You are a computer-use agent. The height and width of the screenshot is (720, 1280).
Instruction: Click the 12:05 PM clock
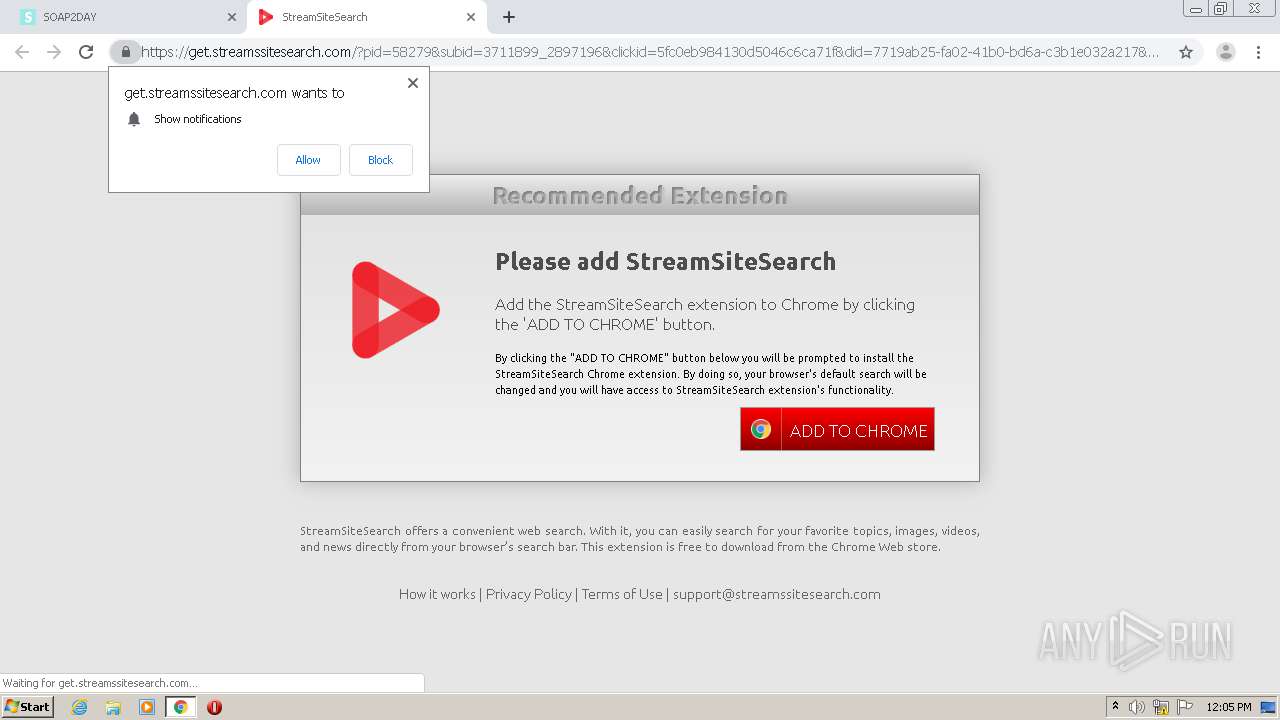1229,707
